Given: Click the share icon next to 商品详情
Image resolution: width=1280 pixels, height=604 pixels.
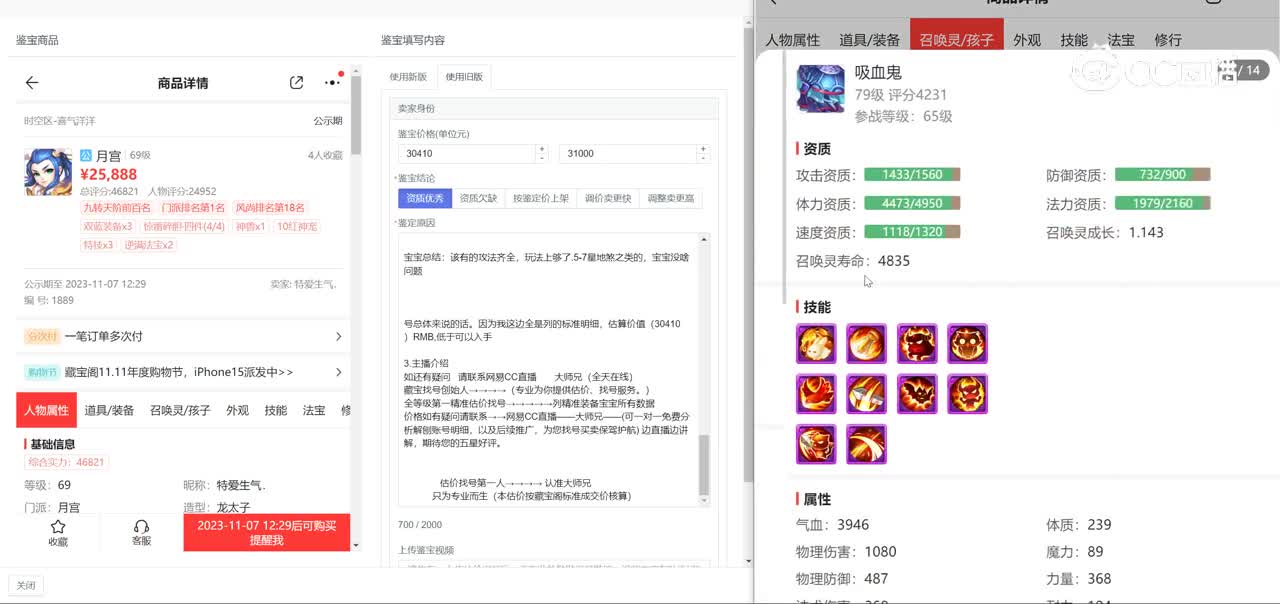Looking at the screenshot, I should point(296,83).
